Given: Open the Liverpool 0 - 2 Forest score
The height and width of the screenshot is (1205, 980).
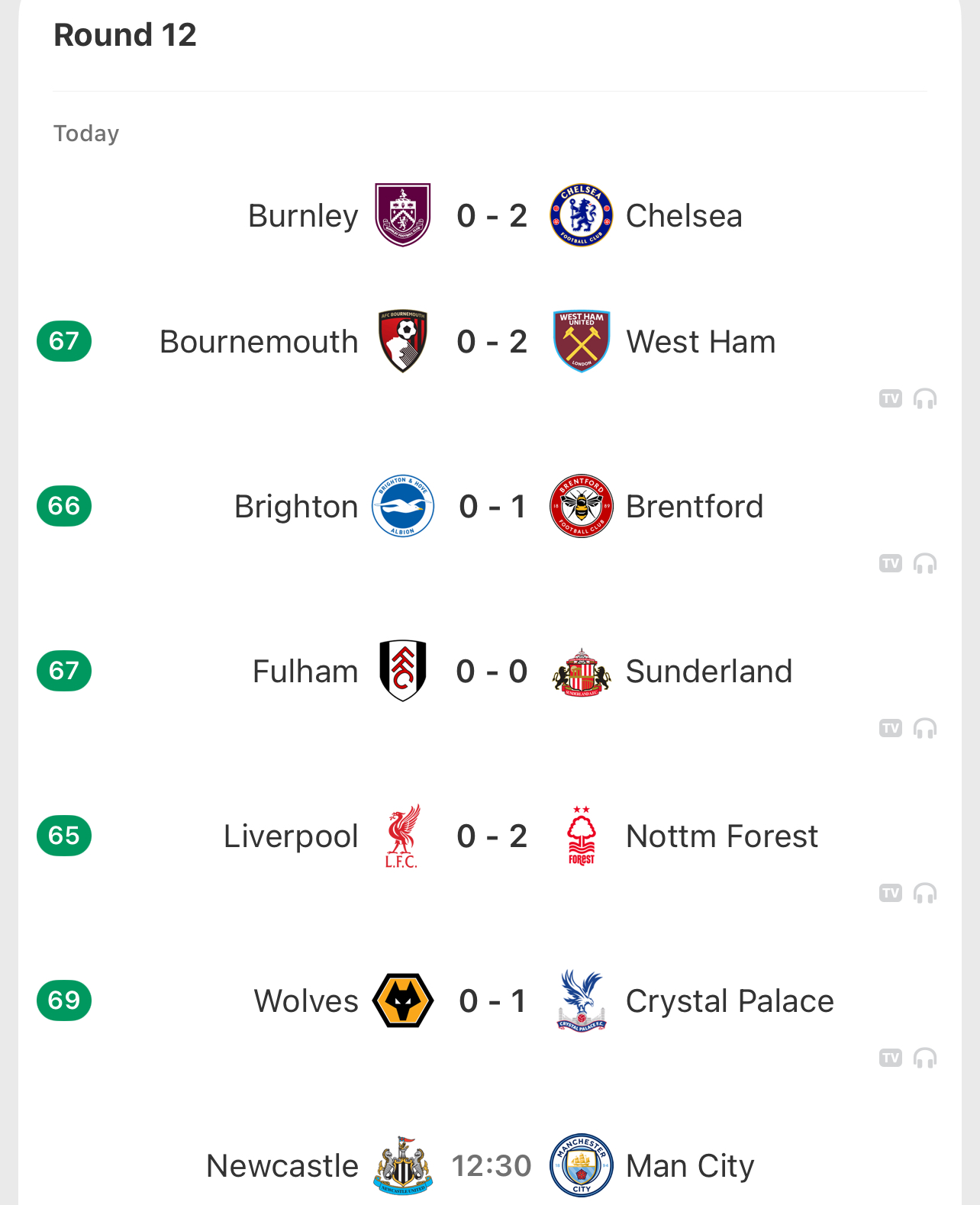Looking at the screenshot, I should coord(492,836).
